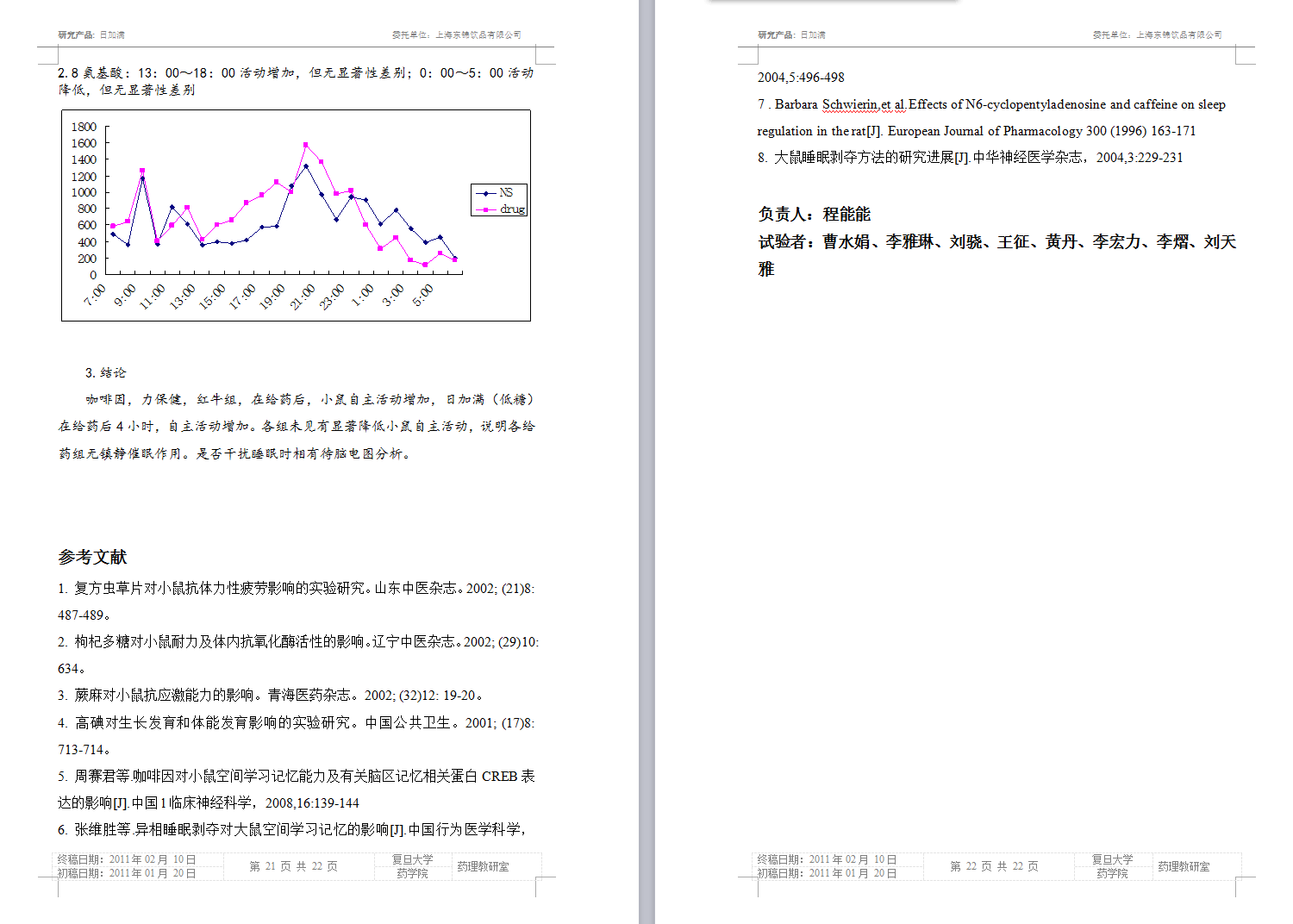Click the '21:00' x-axis label
The image size is (1293, 924).
click(x=302, y=297)
